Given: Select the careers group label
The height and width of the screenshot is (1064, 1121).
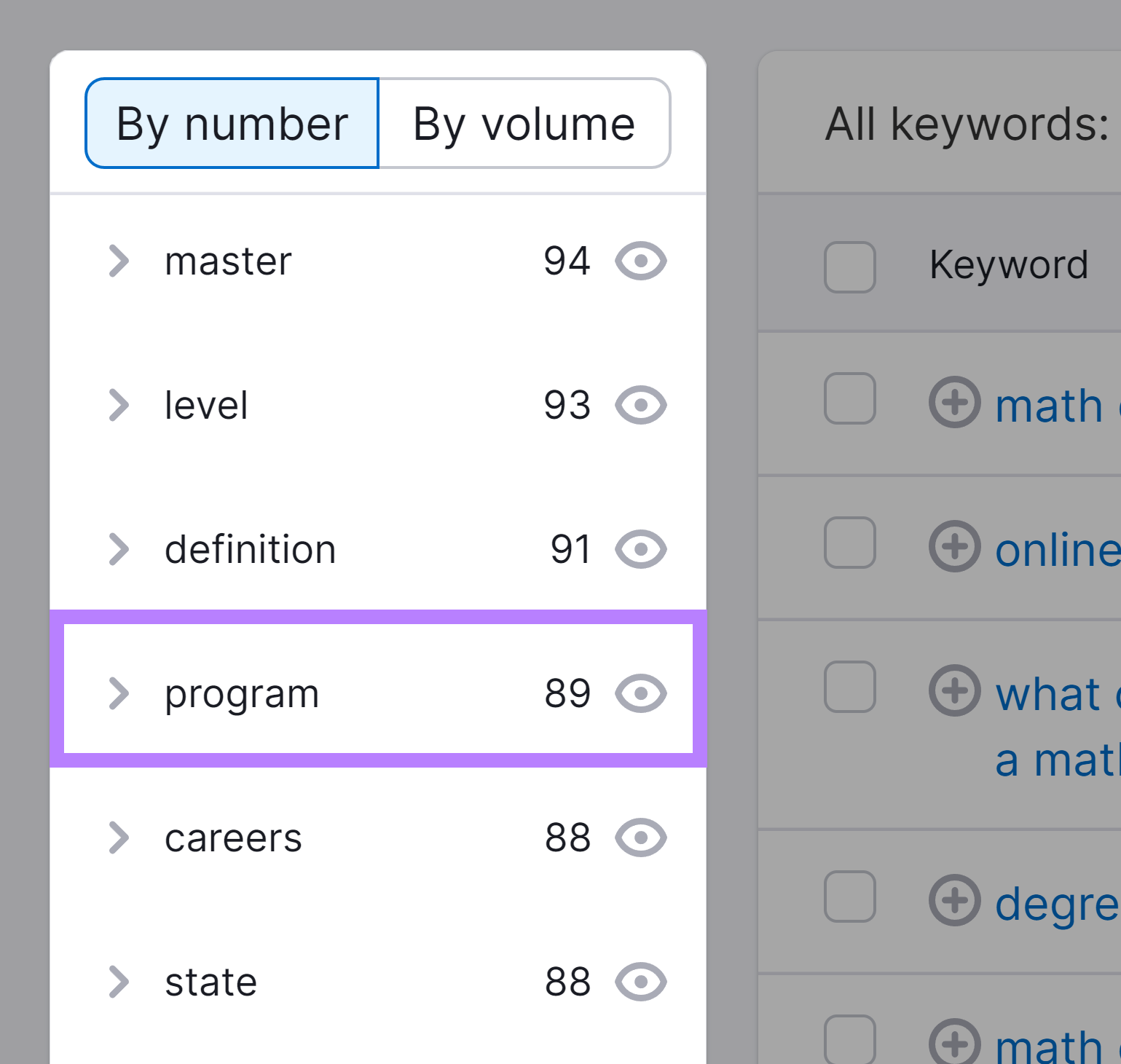Looking at the screenshot, I should 233,838.
